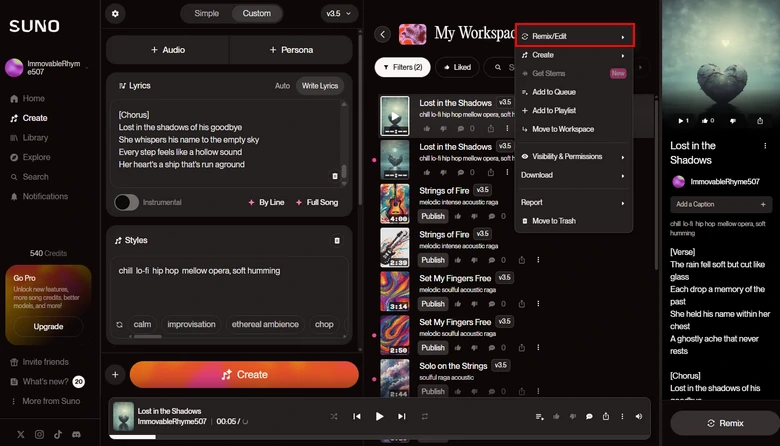Open three-dot menu beside the Lost in the Shadows title
The image size is (780, 446).
tap(765, 146)
